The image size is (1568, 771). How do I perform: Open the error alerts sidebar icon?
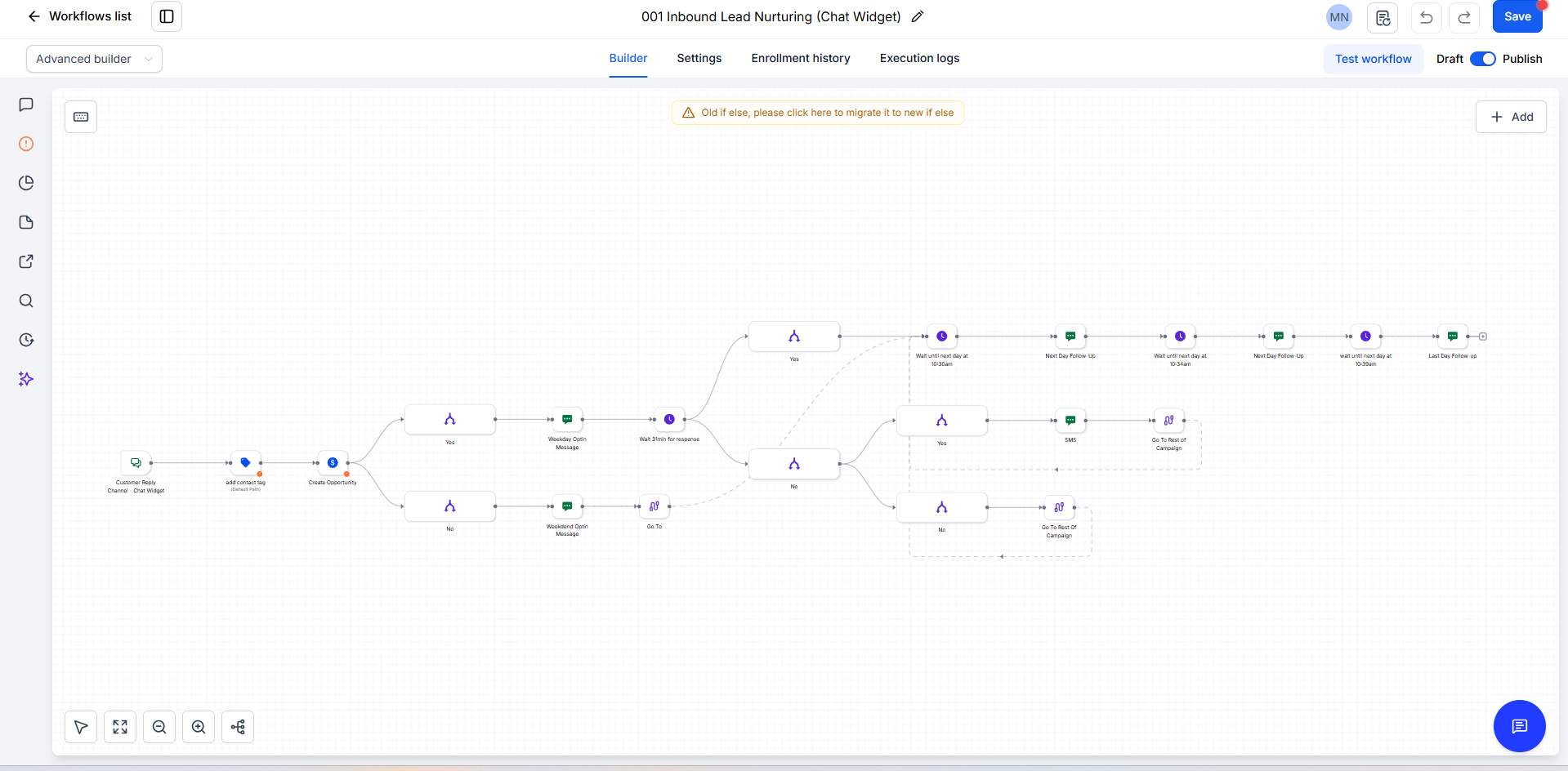coord(26,144)
